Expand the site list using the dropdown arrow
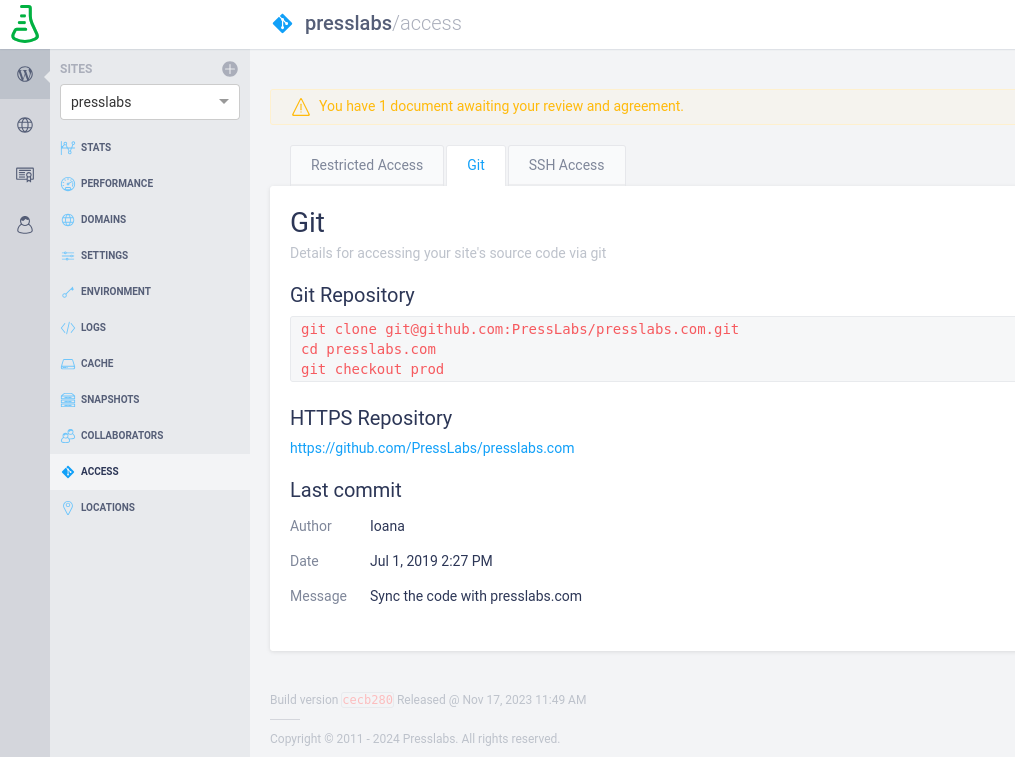Image resolution: width=1015 pixels, height=757 pixels. click(x=224, y=102)
